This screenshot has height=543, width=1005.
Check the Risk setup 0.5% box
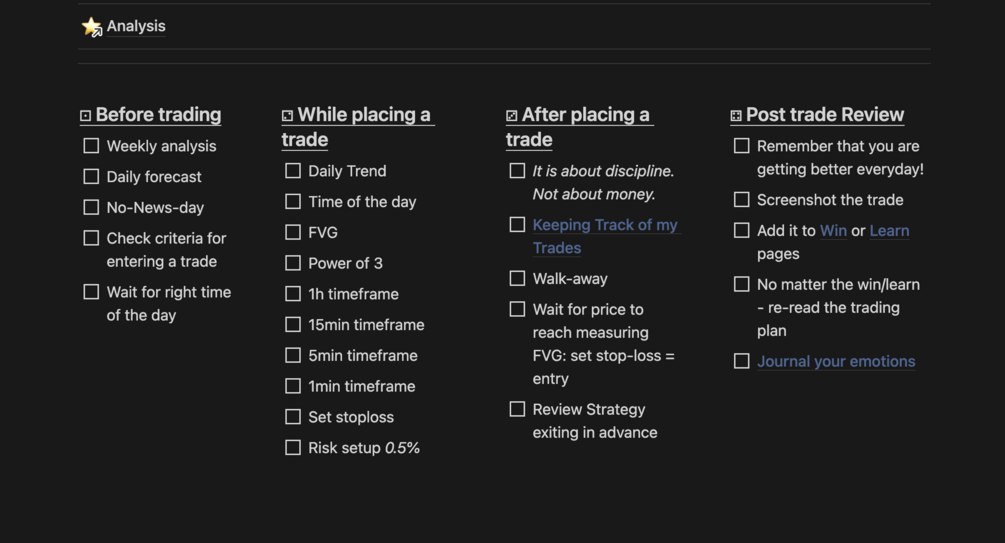click(x=293, y=448)
